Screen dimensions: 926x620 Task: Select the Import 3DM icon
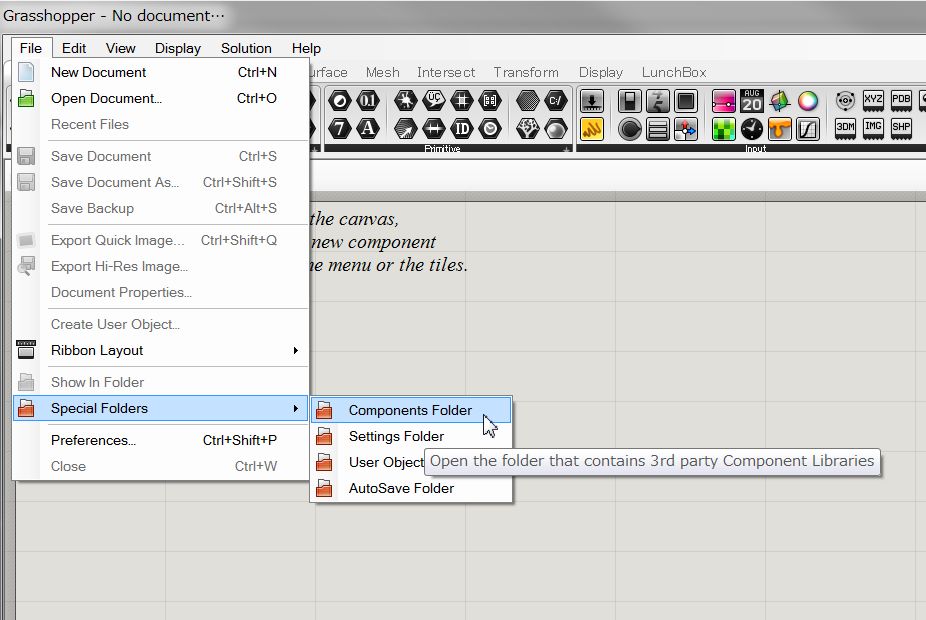tap(845, 128)
